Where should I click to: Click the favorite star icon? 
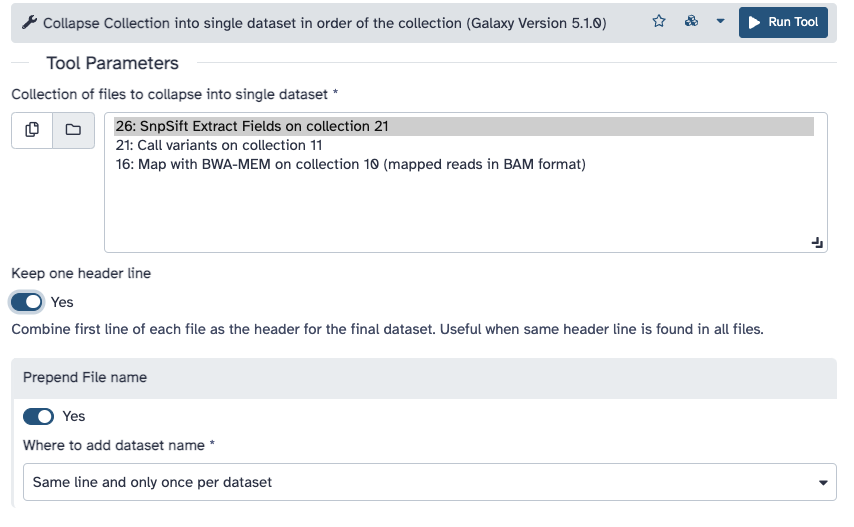coord(659,22)
